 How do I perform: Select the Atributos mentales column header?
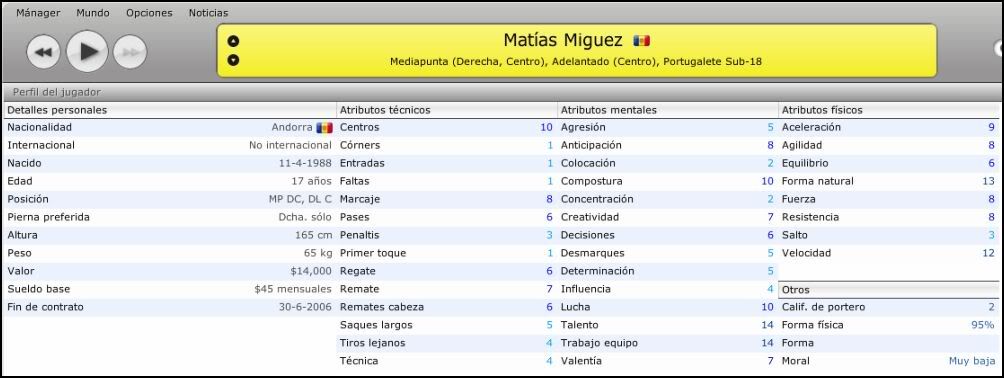(x=609, y=110)
